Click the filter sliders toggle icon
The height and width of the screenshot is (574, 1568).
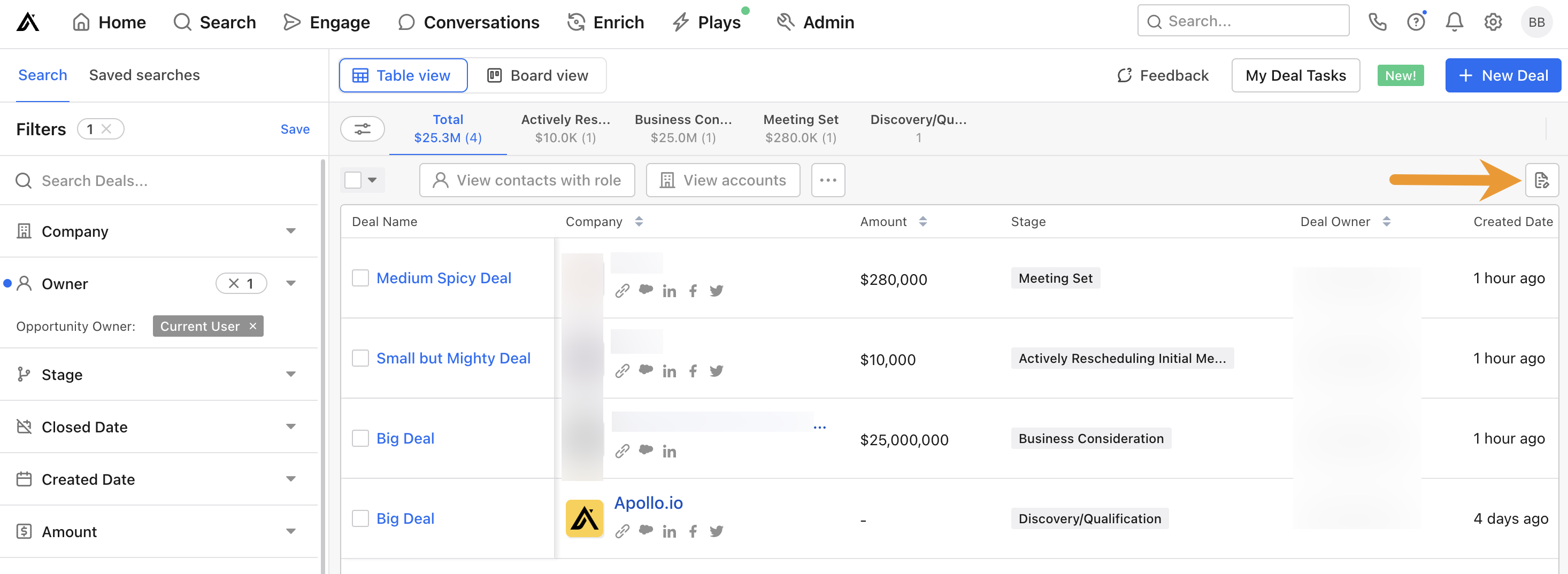(362, 129)
